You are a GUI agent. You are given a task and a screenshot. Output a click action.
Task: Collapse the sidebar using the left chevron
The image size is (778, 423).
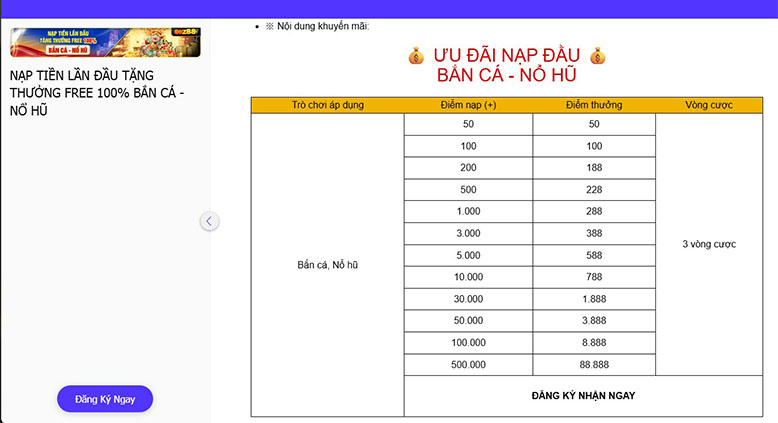point(209,221)
